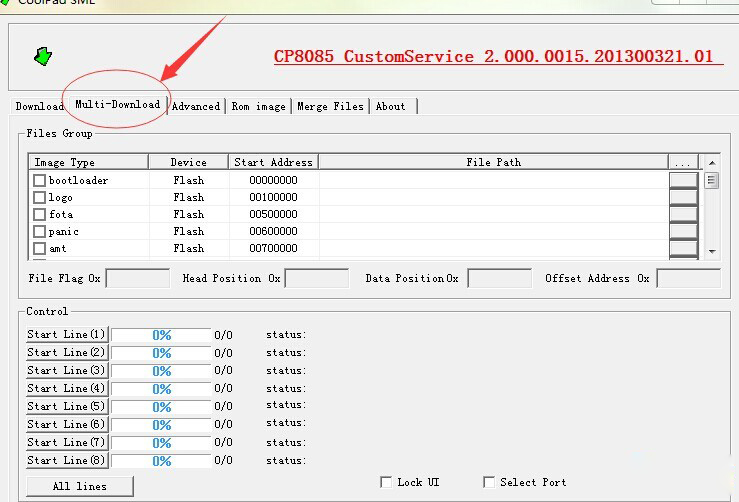The image size is (739, 502).
Task: Click the Start Line (2) button
Action: (67, 352)
